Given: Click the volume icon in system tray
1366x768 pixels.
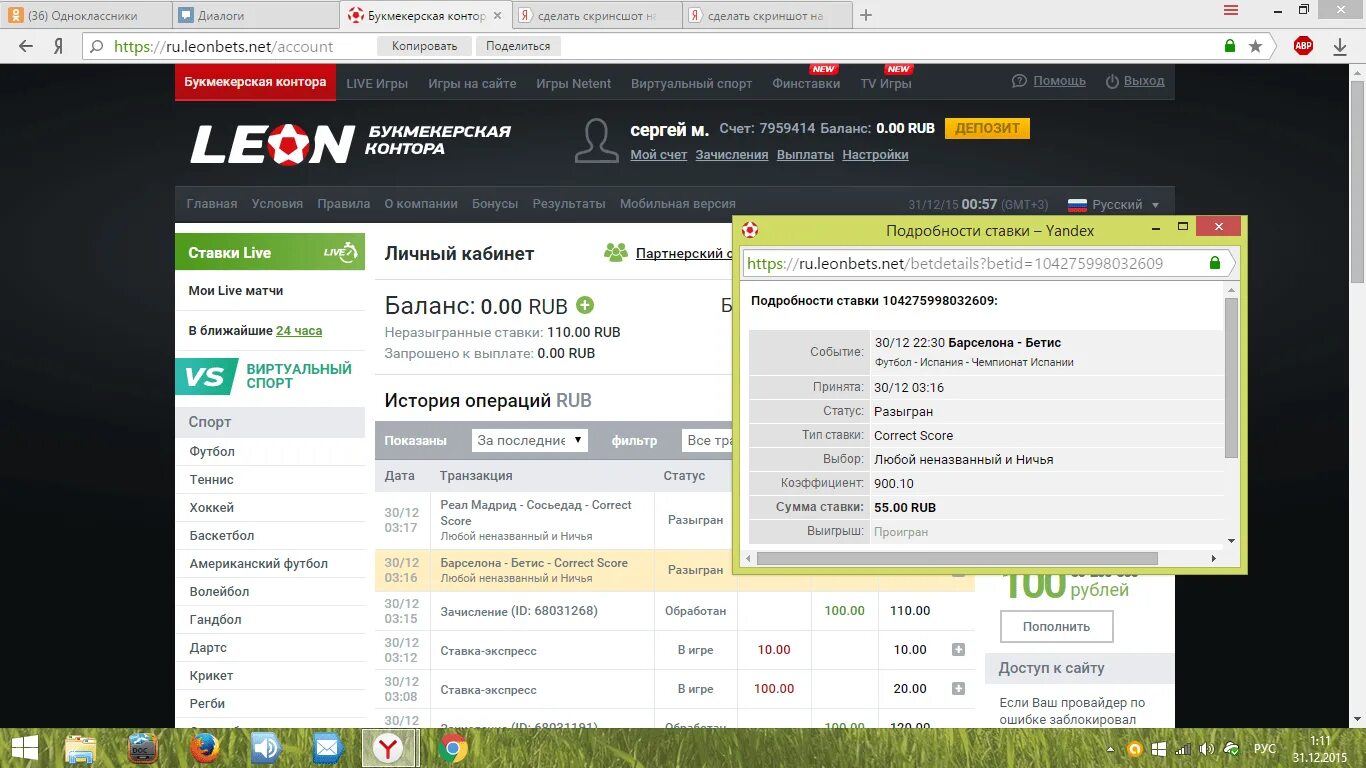Looking at the screenshot, I should (x=1208, y=748).
